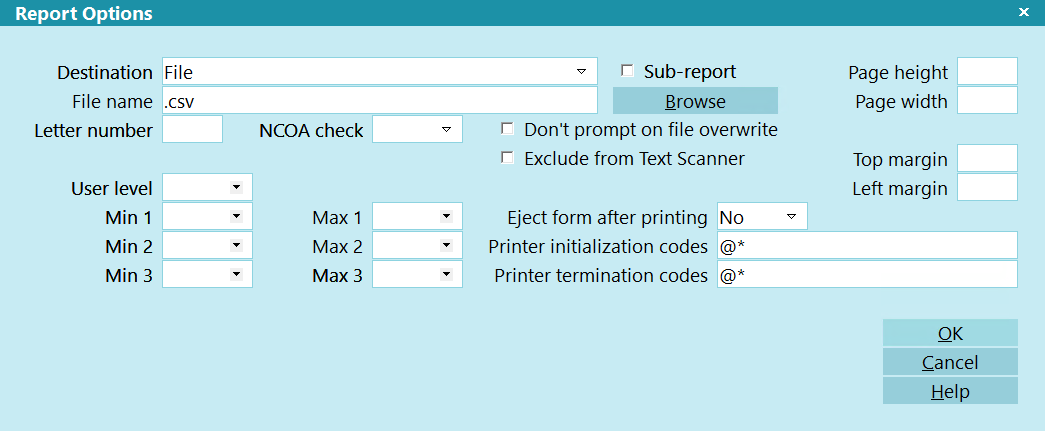
Task: Click the Page height field
Action: [x=987, y=71]
